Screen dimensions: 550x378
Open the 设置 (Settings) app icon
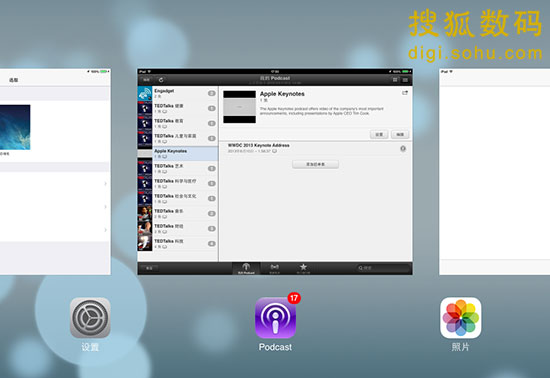click(90, 318)
